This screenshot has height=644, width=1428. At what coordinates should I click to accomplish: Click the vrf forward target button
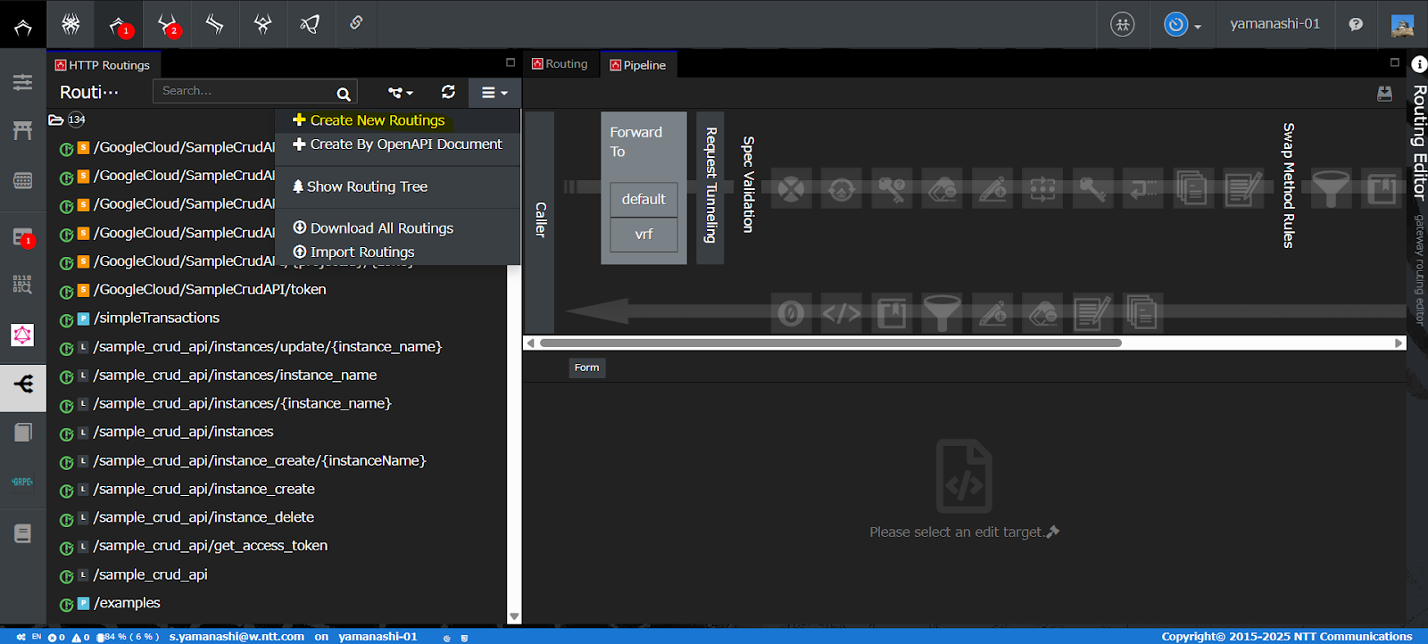(x=644, y=235)
